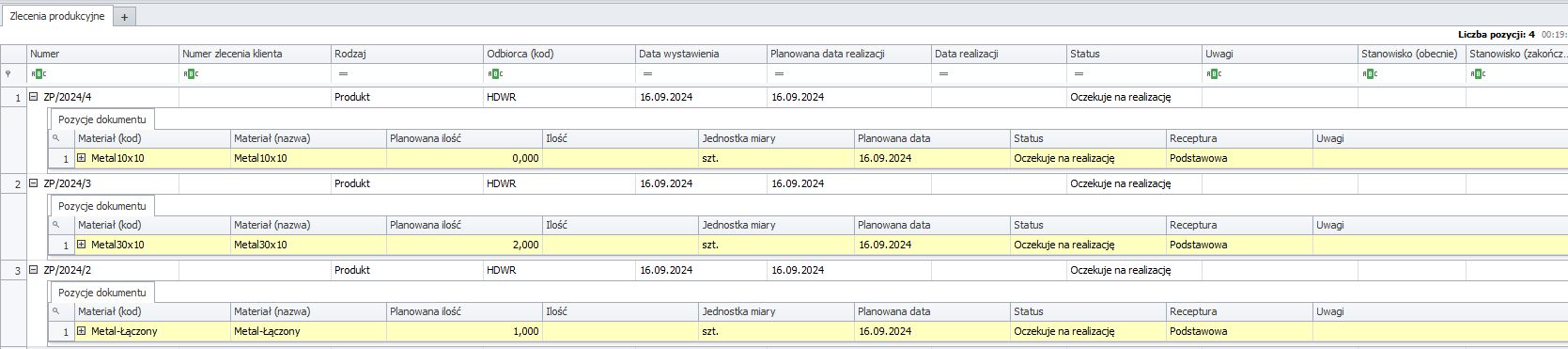This screenshot has width=1568, height=349.
Task: Expand the Metal10x10 position row
Action: pos(82,158)
